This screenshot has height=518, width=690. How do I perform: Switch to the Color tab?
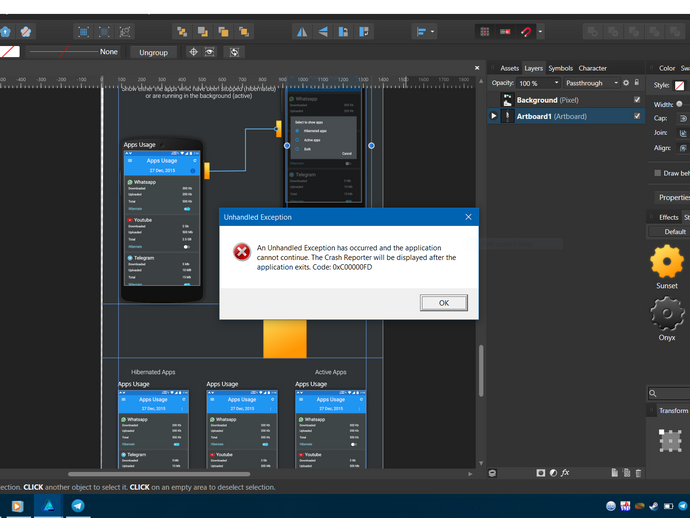click(x=667, y=68)
